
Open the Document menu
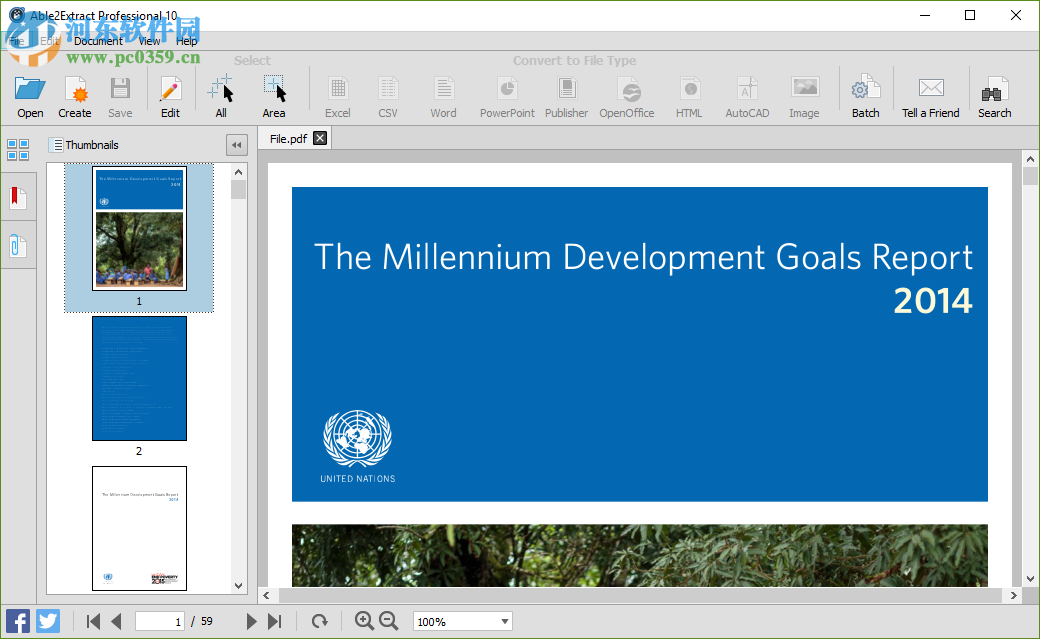98,41
